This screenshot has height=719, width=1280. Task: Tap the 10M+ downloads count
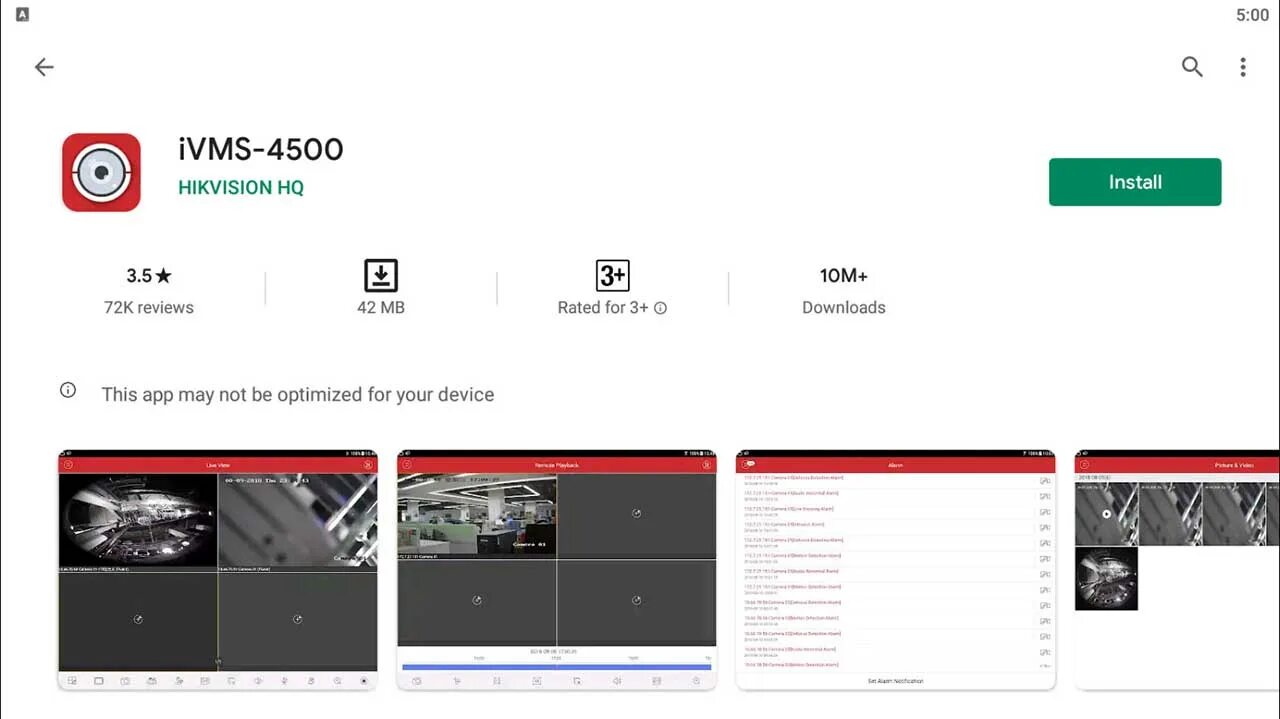click(844, 275)
